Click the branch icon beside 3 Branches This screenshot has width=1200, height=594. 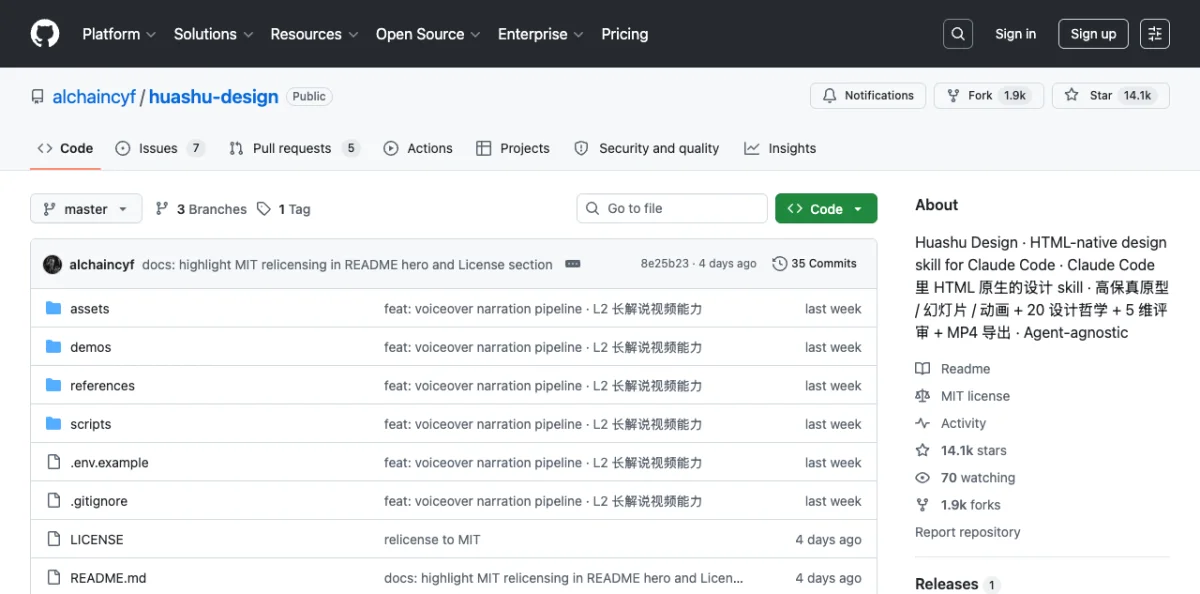click(x=162, y=209)
